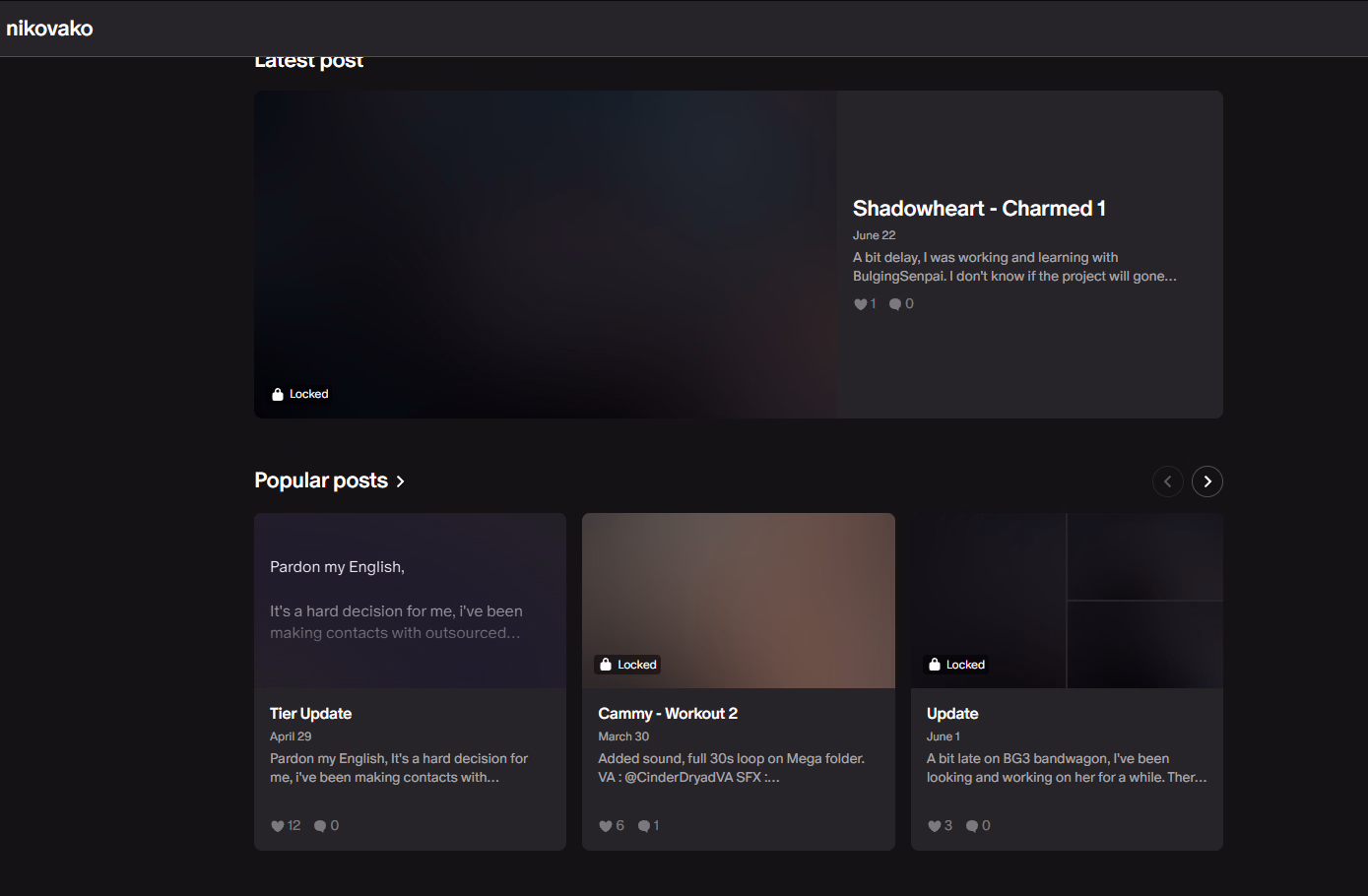The height and width of the screenshot is (896, 1368).
Task: Click comment icon on Shadowheart - Charmed 1 post
Action: pyautogui.click(x=895, y=304)
